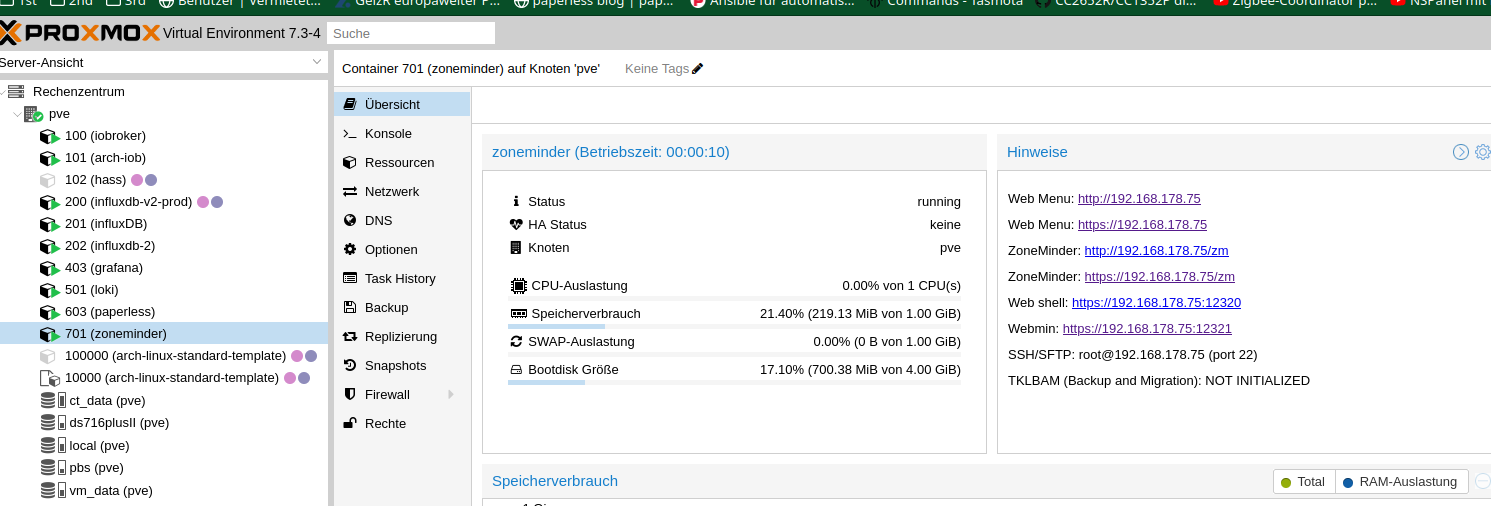The height and width of the screenshot is (506, 1491).
Task: Select container 200 (influxdb-v2-prod)
Action: pos(128,202)
